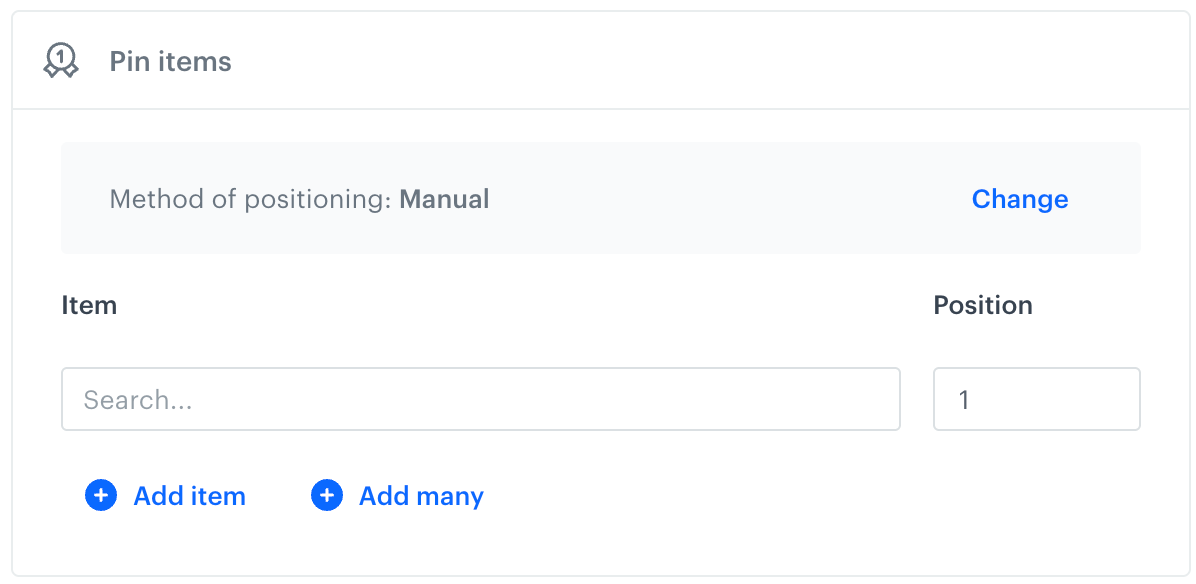Select the Add item text button
This screenshot has height=584, width=1196.
click(x=189, y=496)
